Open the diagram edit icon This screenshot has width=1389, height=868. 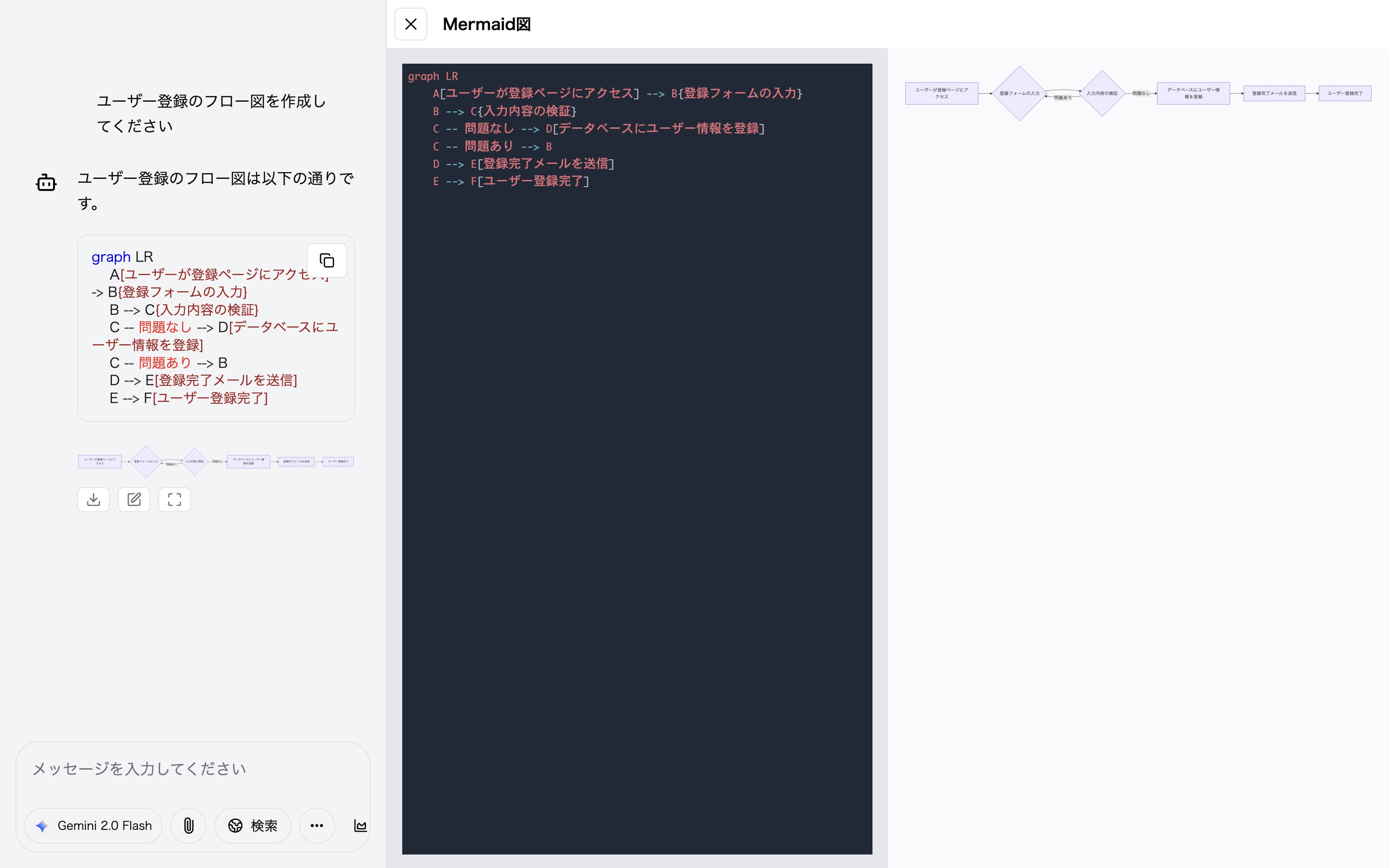click(x=134, y=500)
